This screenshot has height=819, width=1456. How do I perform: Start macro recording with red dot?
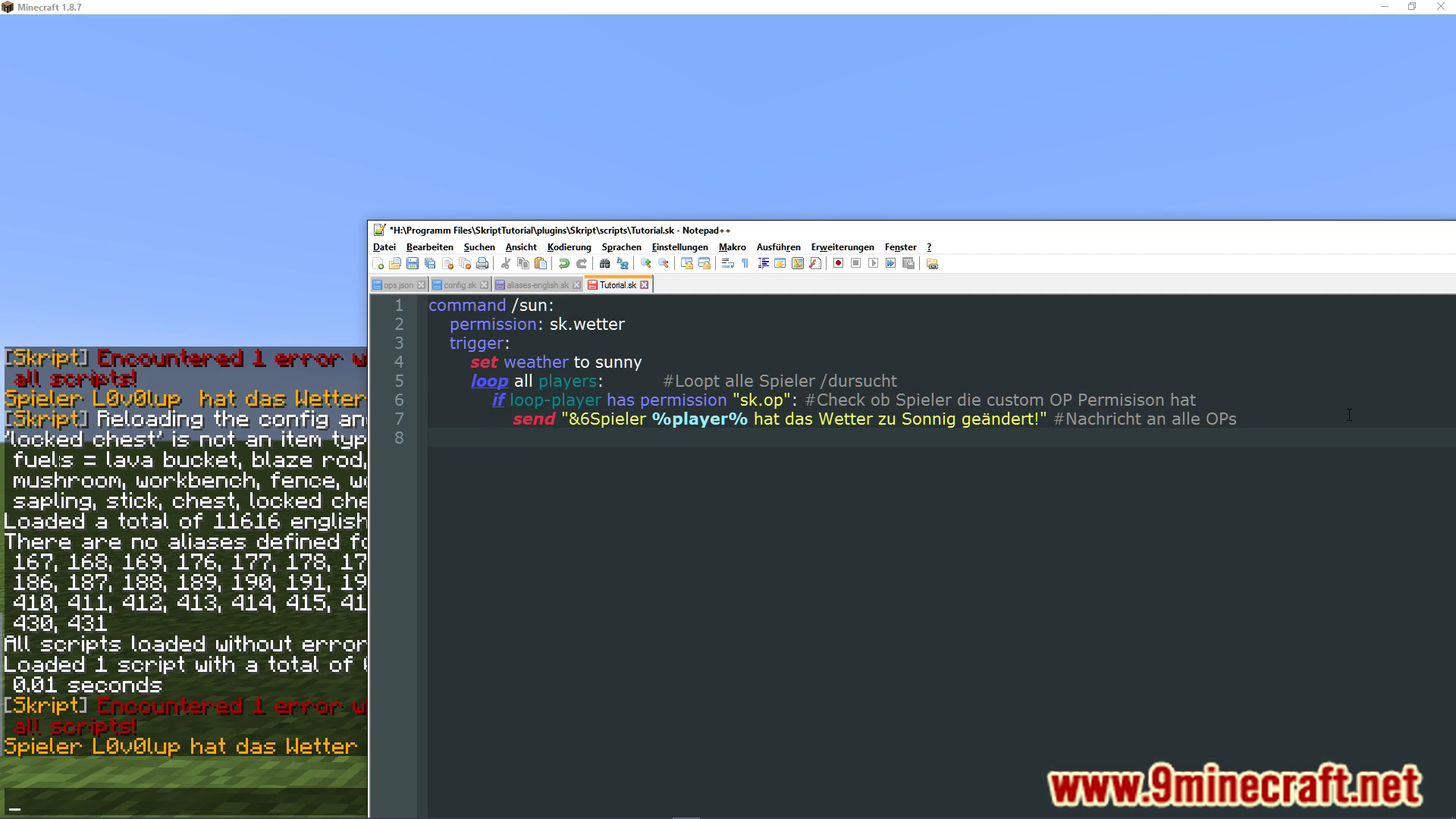839,264
